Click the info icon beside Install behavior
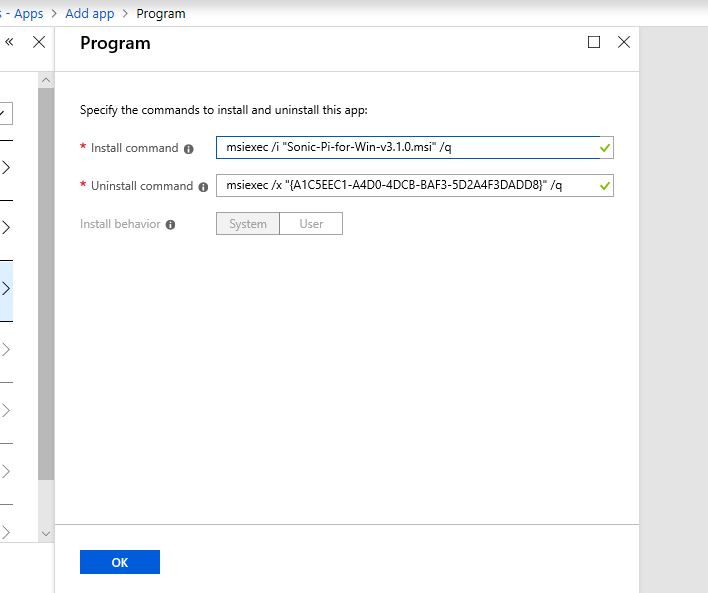This screenshot has height=593, width=708. tap(170, 224)
